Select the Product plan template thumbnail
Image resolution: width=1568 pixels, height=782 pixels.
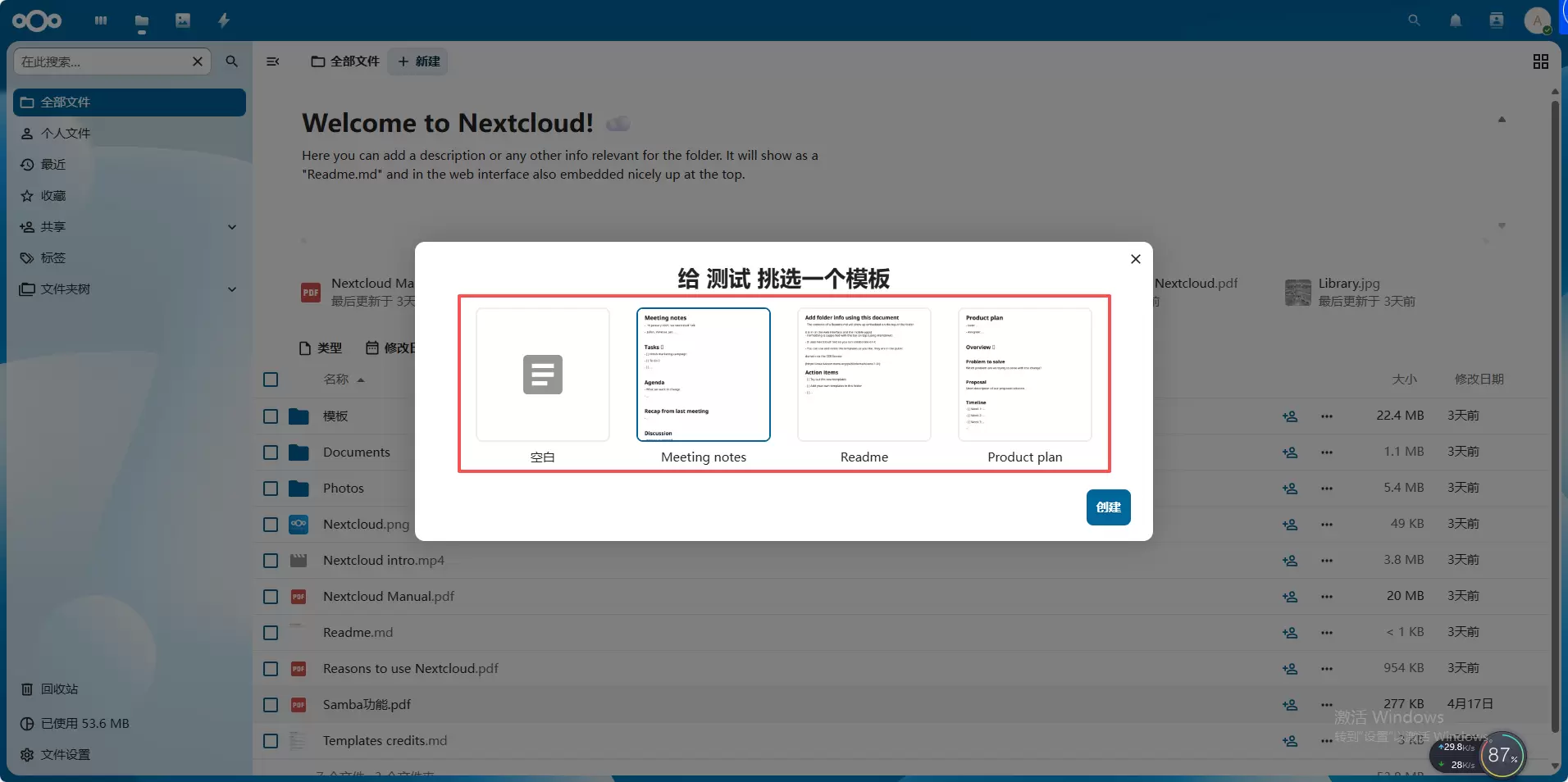[1024, 375]
